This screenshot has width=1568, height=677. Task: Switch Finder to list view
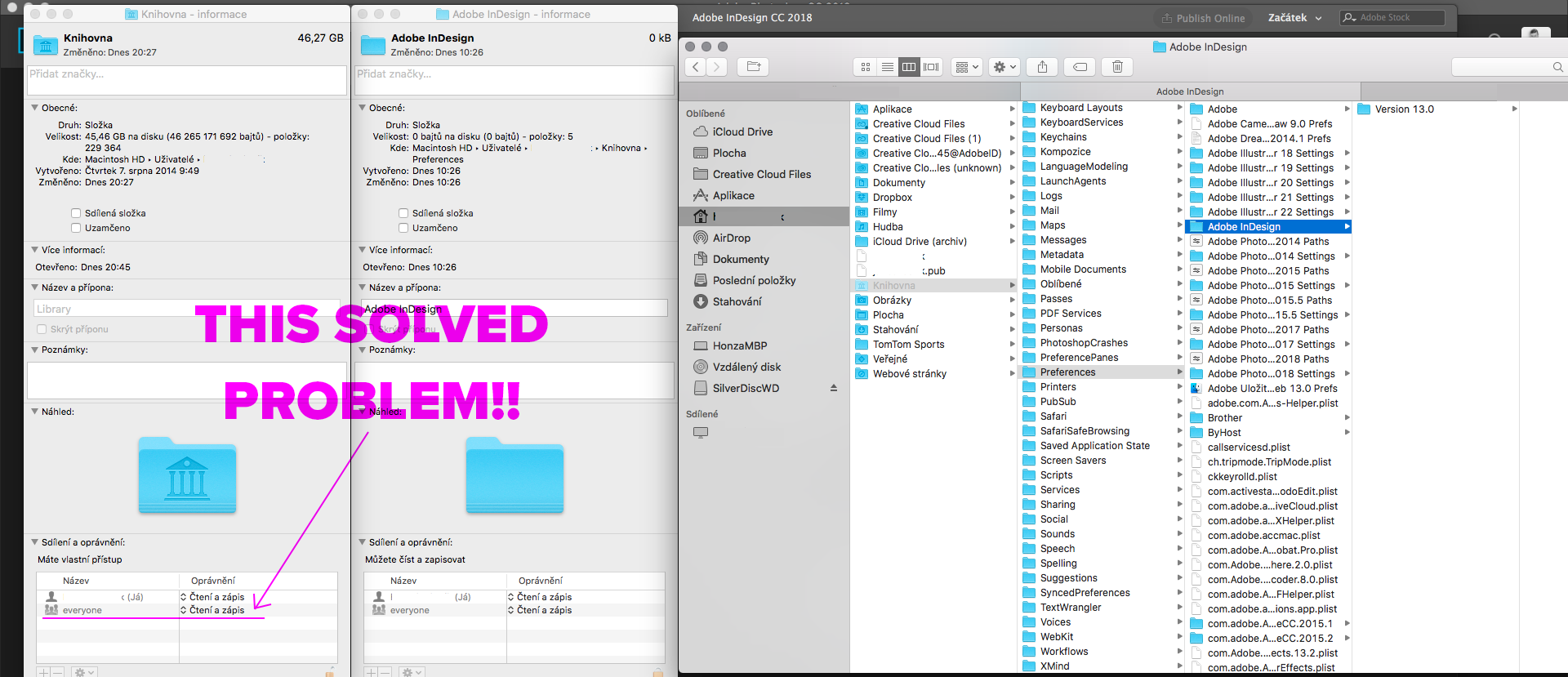click(887, 67)
